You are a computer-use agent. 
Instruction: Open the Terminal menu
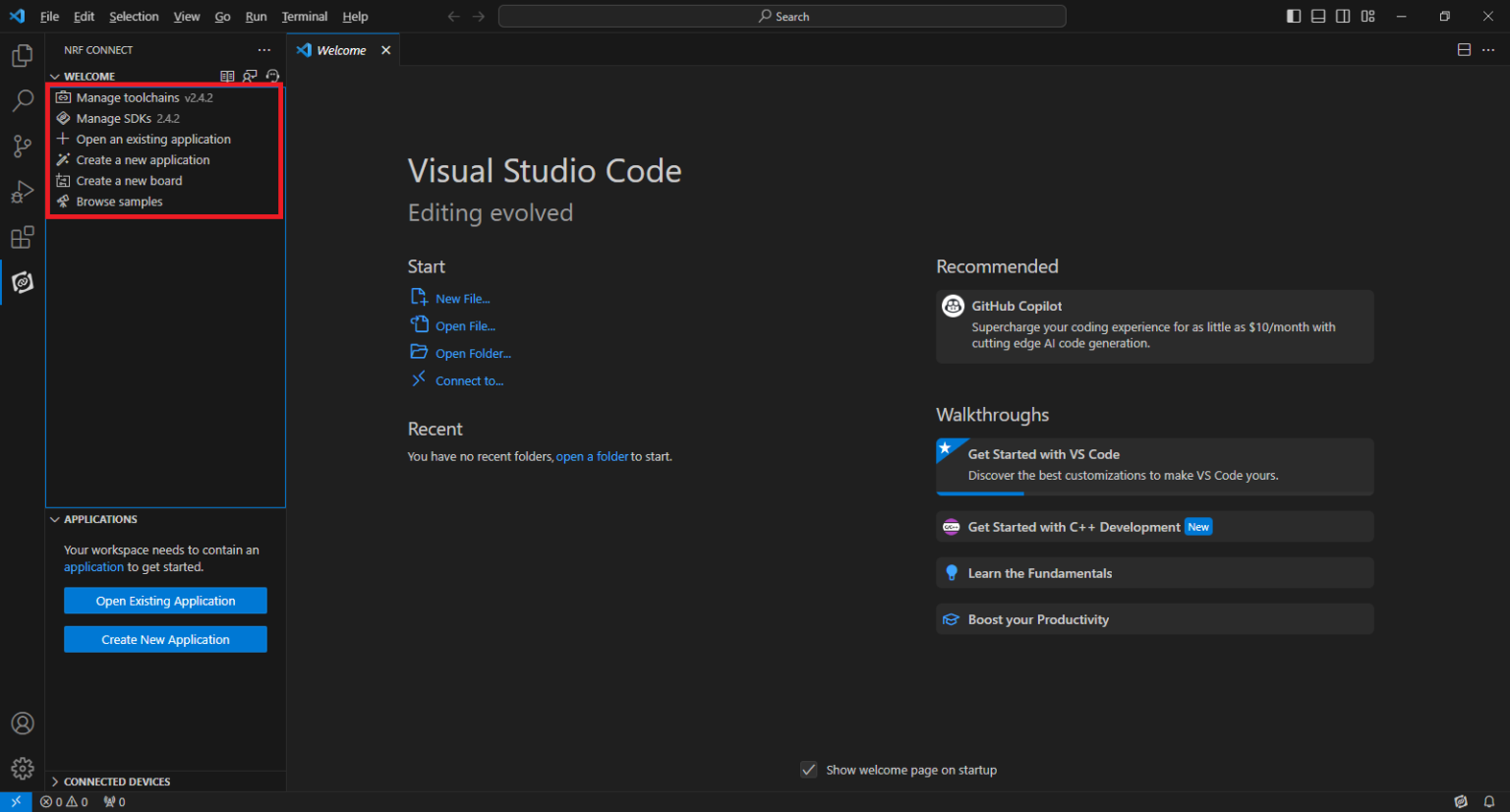pyautogui.click(x=304, y=17)
